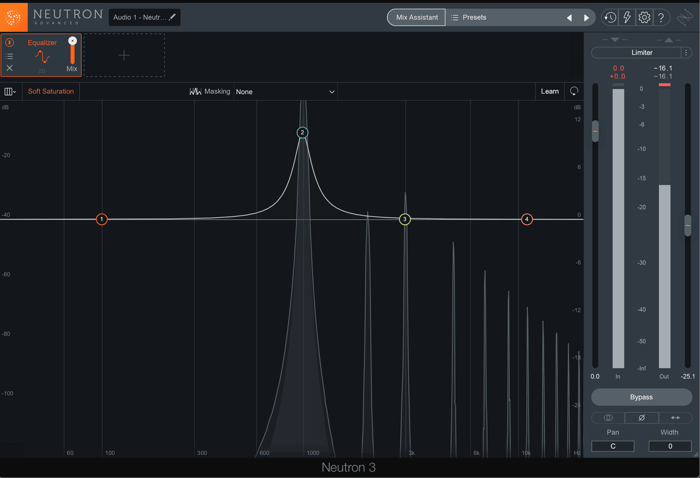Toggle the Equalizer module power button
The width and height of the screenshot is (700, 478).
click(9, 42)
